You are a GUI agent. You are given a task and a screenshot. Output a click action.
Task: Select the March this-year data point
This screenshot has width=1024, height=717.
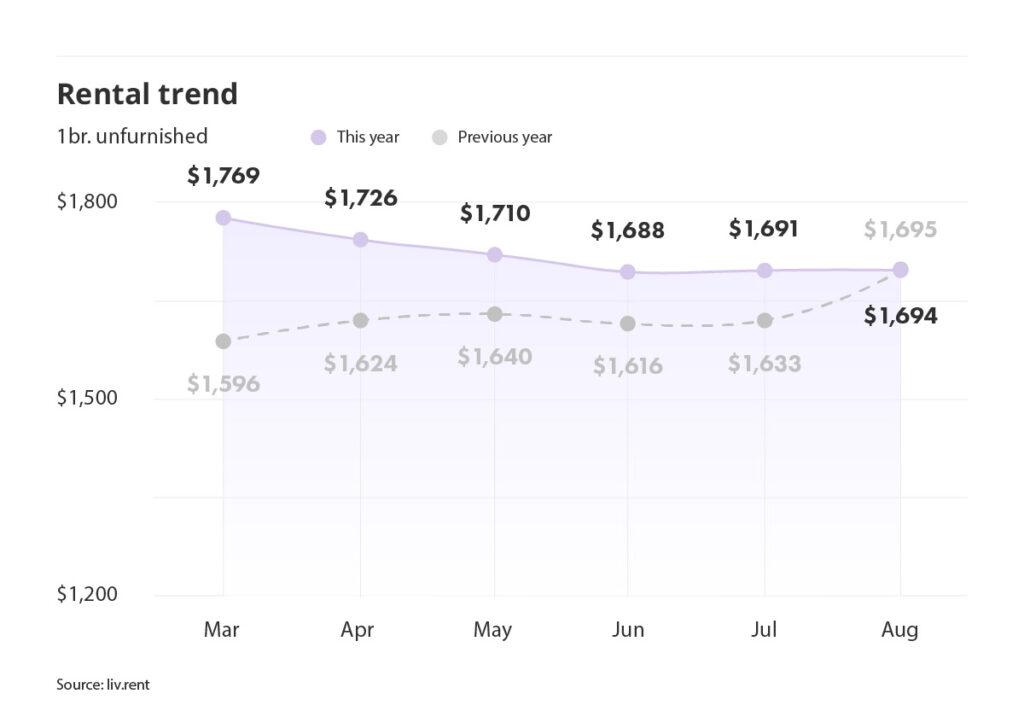tap(223, 218)
